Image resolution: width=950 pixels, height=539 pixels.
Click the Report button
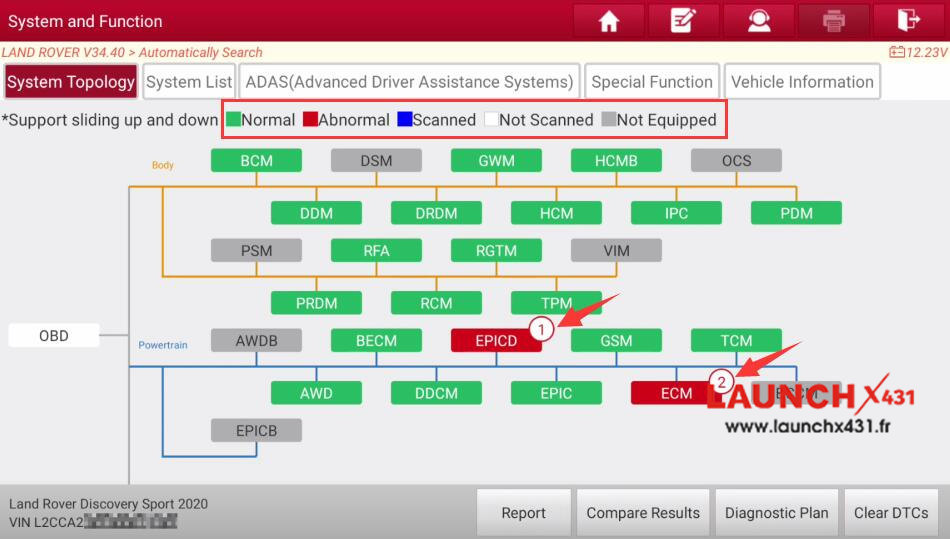pyautogui.click(x=523, y=513)
